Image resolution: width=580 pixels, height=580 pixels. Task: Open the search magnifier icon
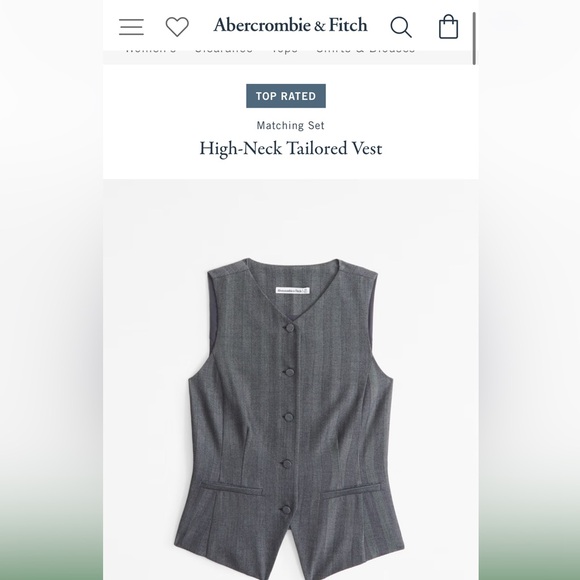pyautogui.click(x=401, y=27)
